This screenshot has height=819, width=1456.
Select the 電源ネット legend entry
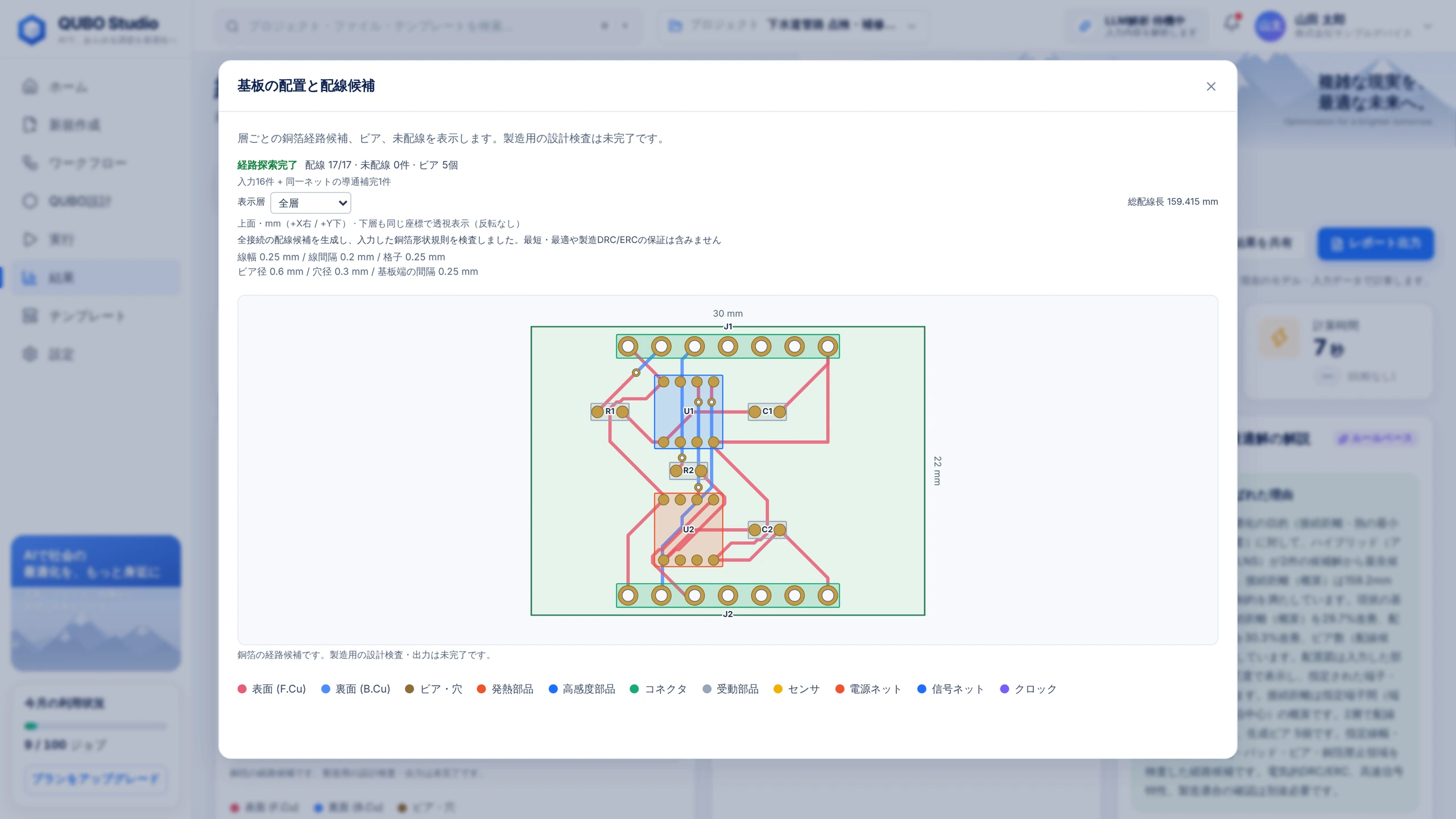coord(868,689)
